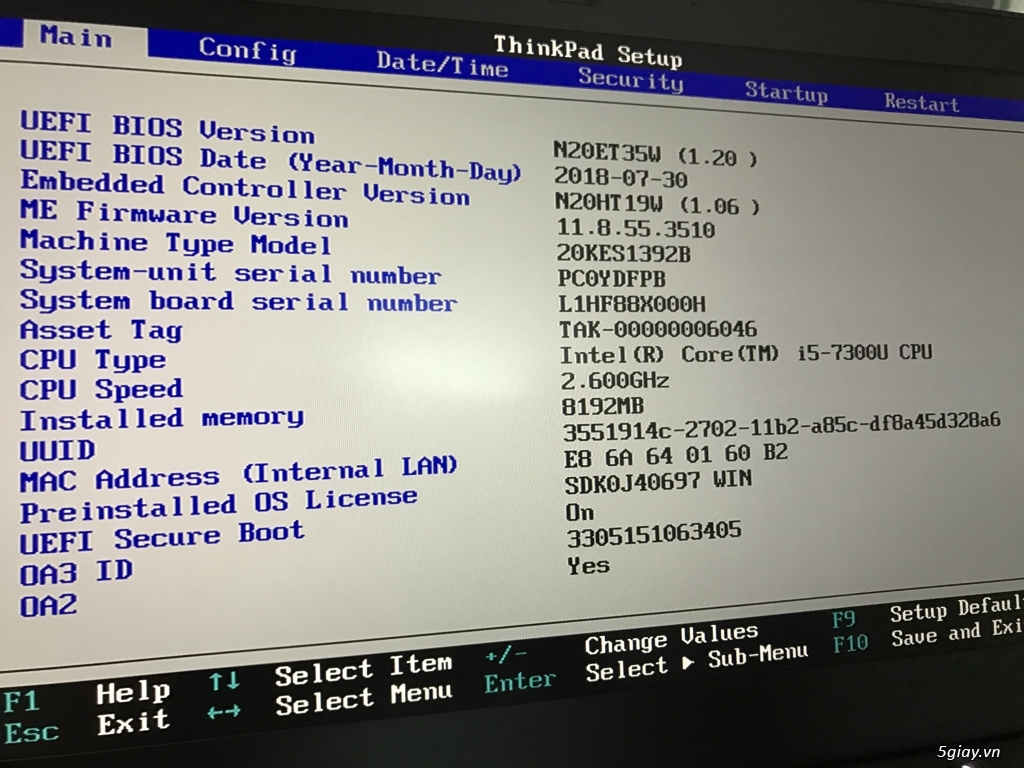The image size is (1024, 768).
Task: Click OA3 ID value 3305151063405
Action: point(654,535)
